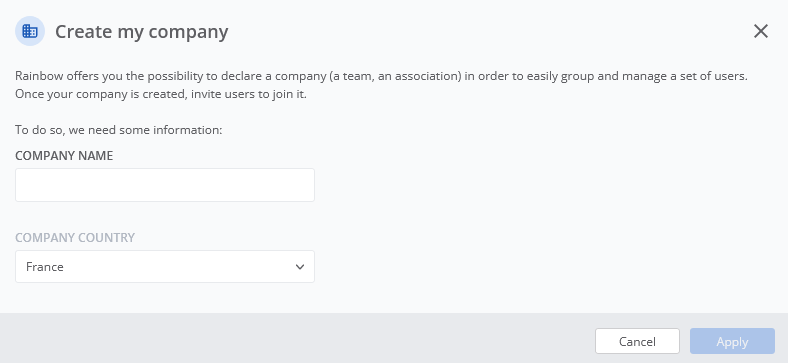Click the Rainbow description paragraph
Screen dimensions: 788x363
(x=381, y=85)
